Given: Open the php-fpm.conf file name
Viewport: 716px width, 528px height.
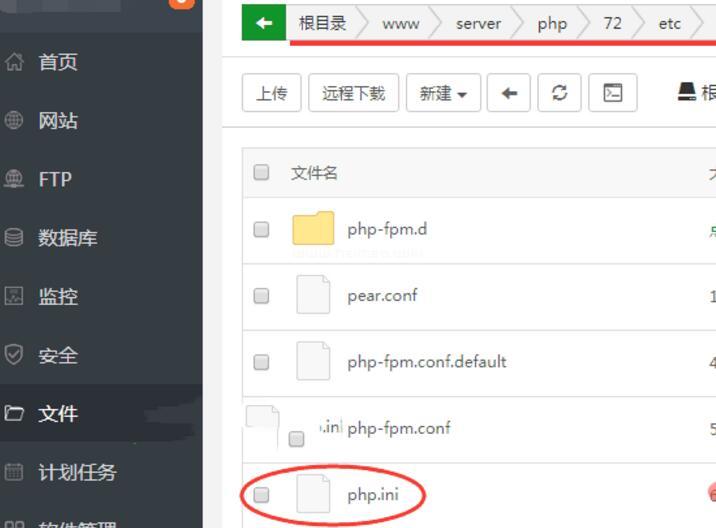Looking at the screenshot, I should 399,428.
